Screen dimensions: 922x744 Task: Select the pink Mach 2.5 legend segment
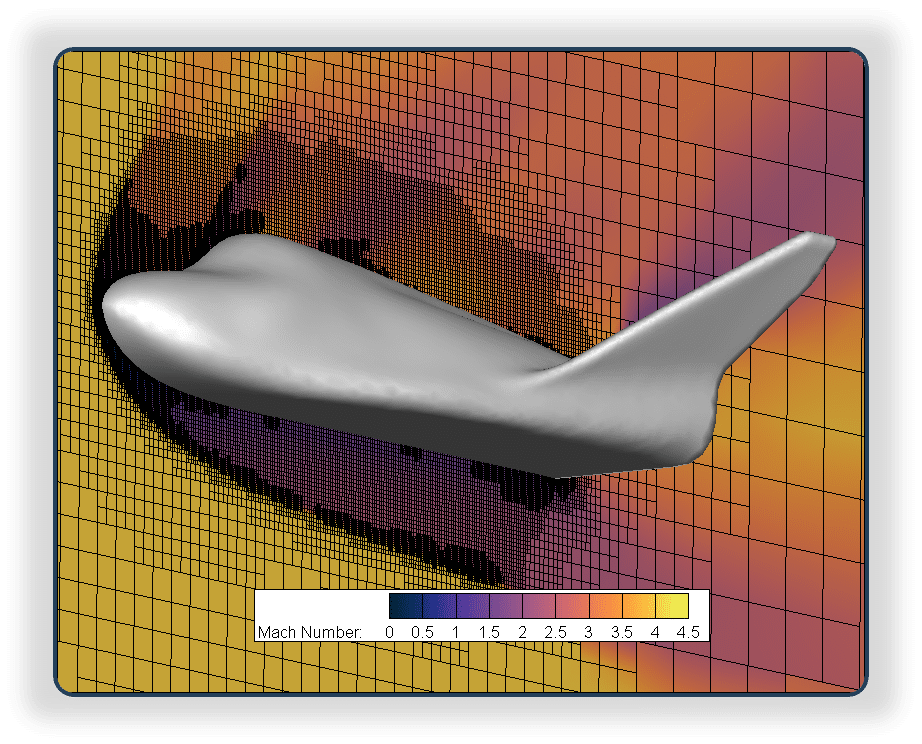tap(572, 607)
